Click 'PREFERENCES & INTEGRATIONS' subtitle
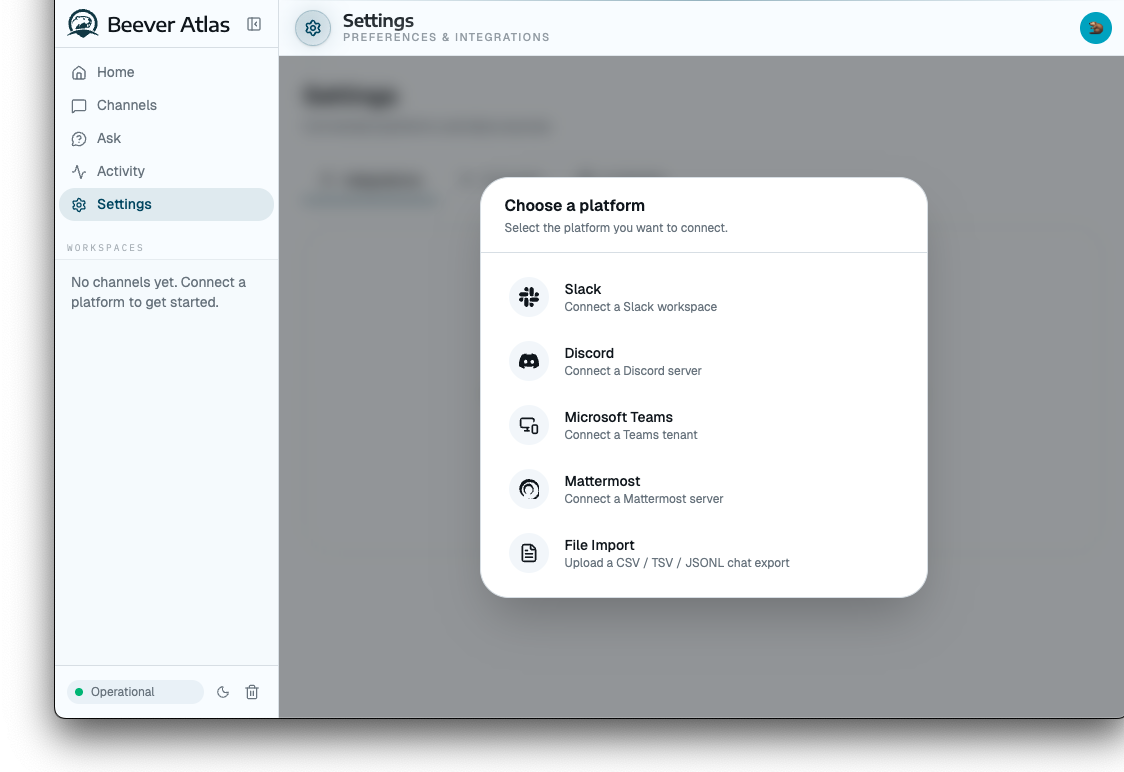The height and width of the screenshot is (772, 1124). click(x=446, y=37)
